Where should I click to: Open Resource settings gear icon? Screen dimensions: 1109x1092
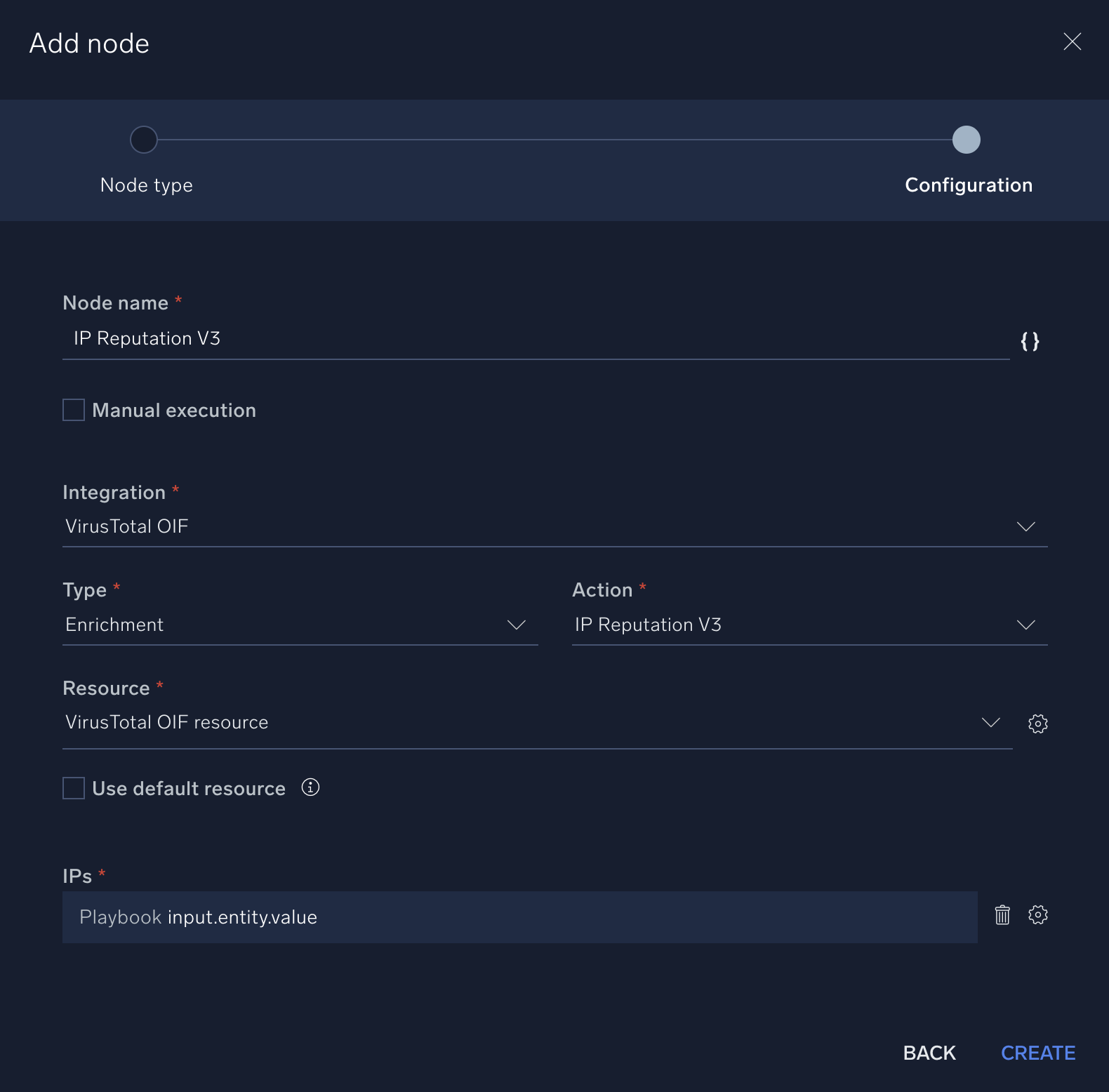pyautogui.click(x=1037, y=724)
